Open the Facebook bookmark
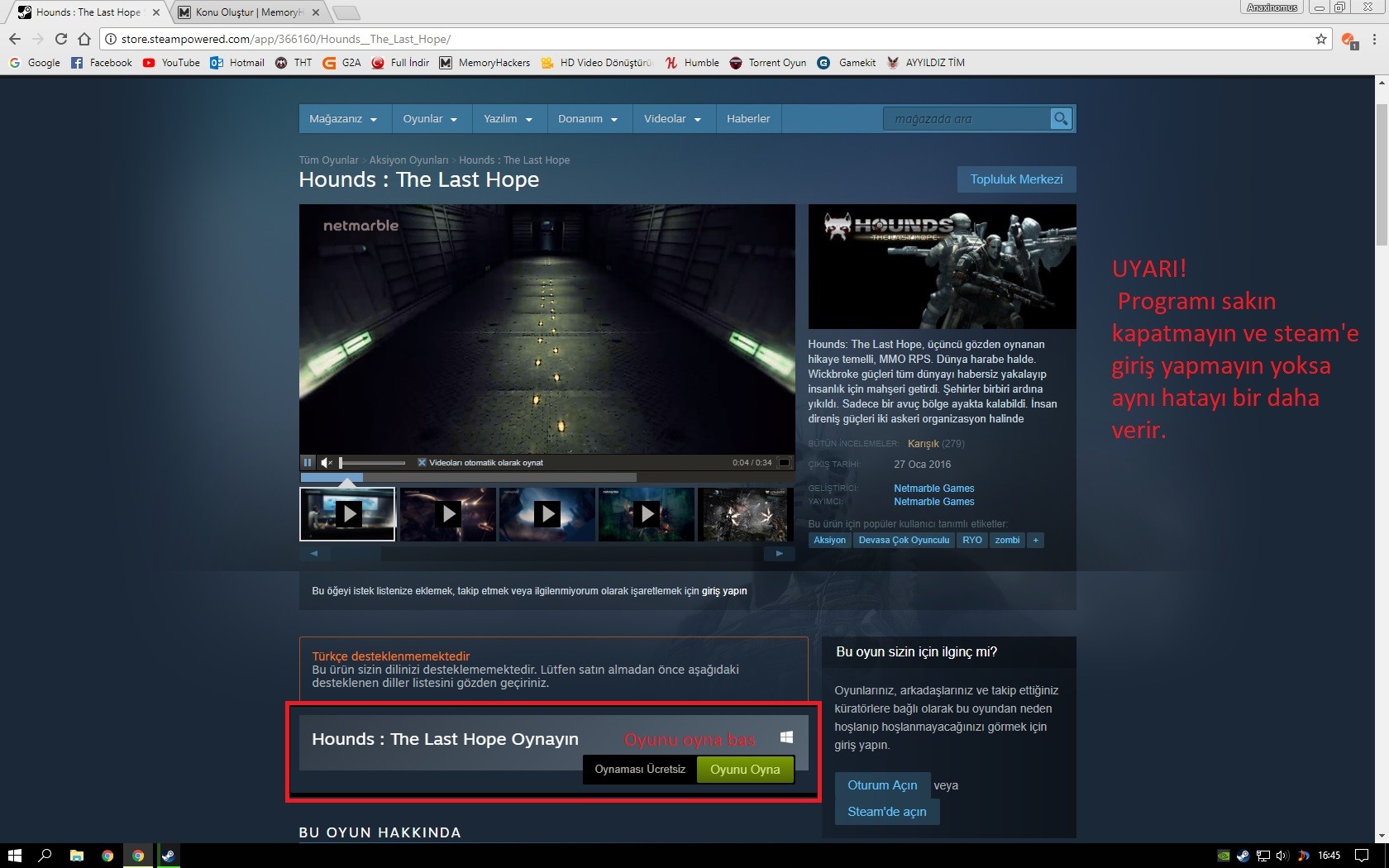This screenshot has height=868, width=1389. pos(101,63)
